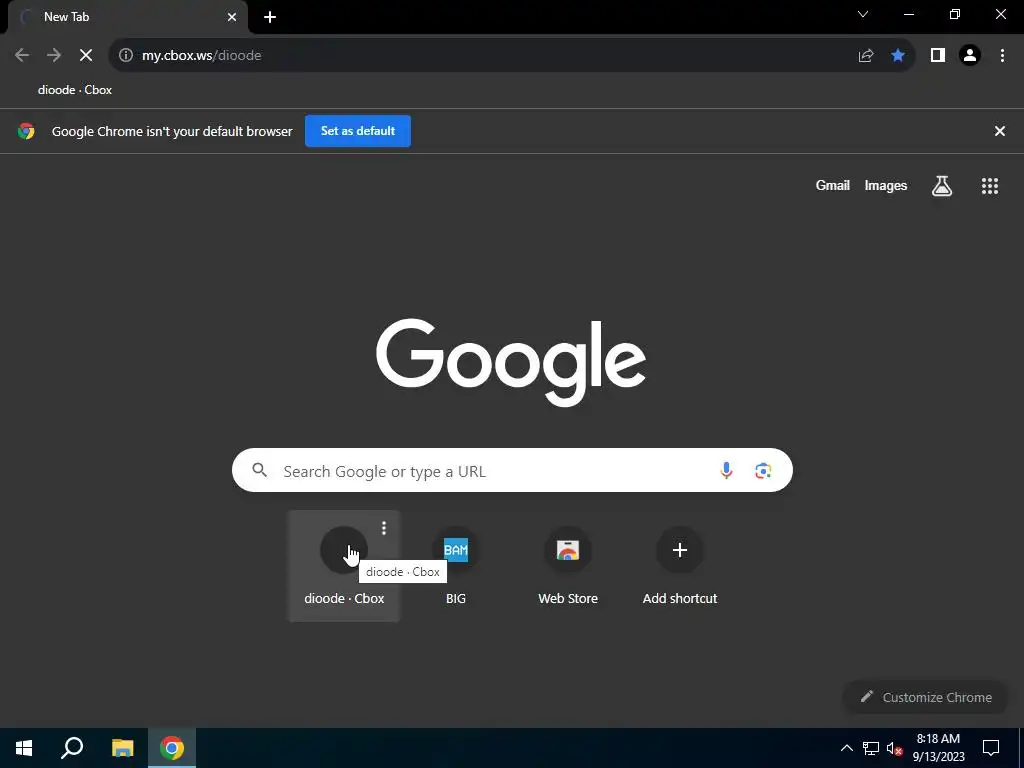Screen dimensions: 1024x768
Task: Open more actions for dioode · Cbox shortcut
Action: (x=384, y=528)
